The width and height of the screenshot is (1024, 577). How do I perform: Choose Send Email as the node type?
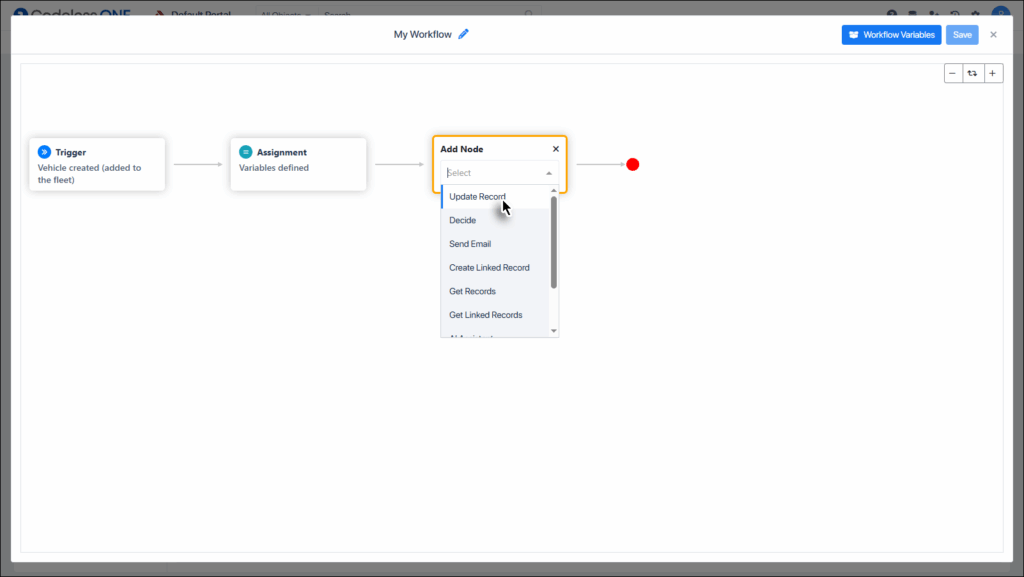pyautogui.click(x=468, y=243)
